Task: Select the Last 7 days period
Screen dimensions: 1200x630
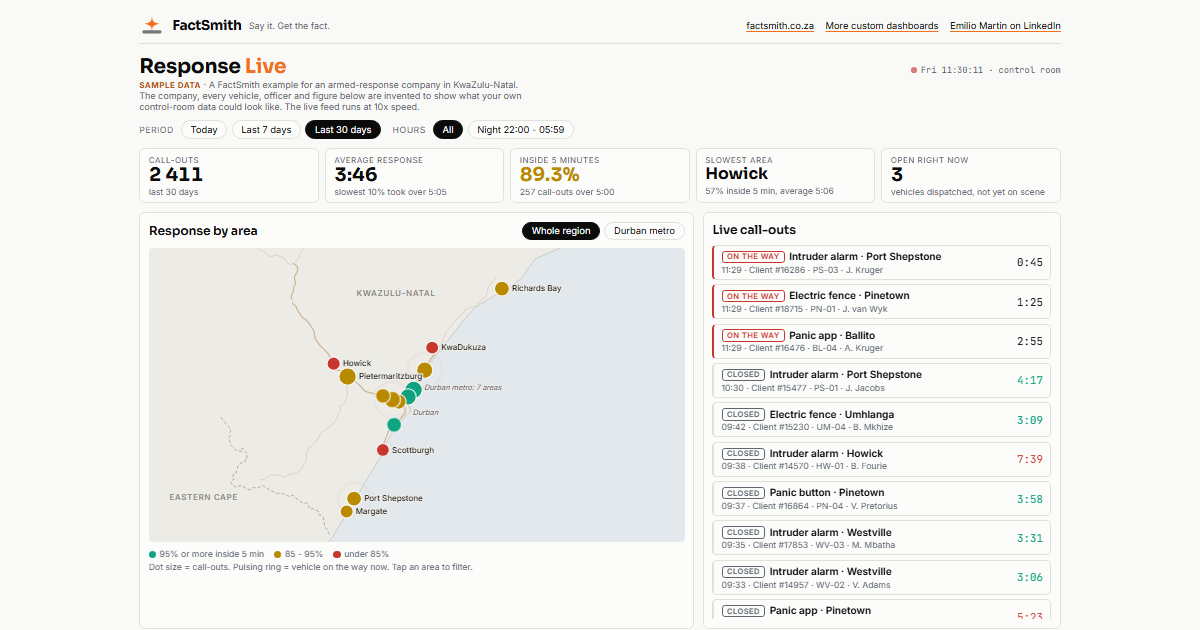Action: (266, 130)
